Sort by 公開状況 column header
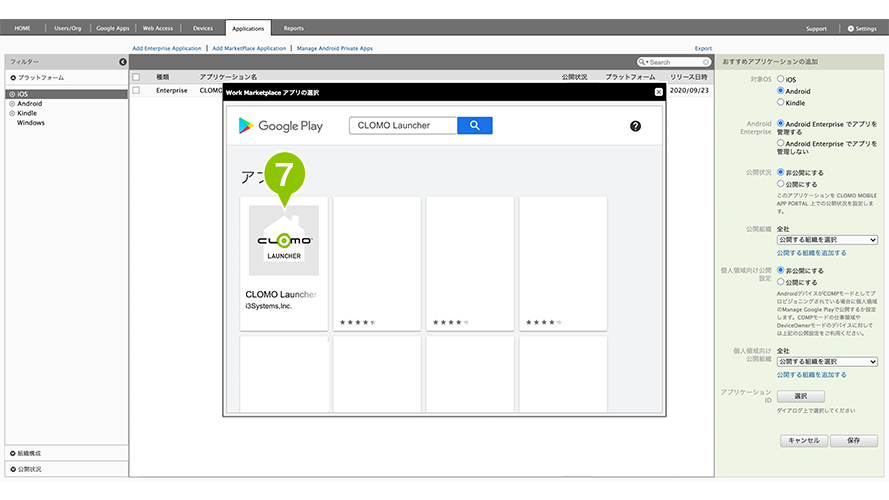 point(574,77)
